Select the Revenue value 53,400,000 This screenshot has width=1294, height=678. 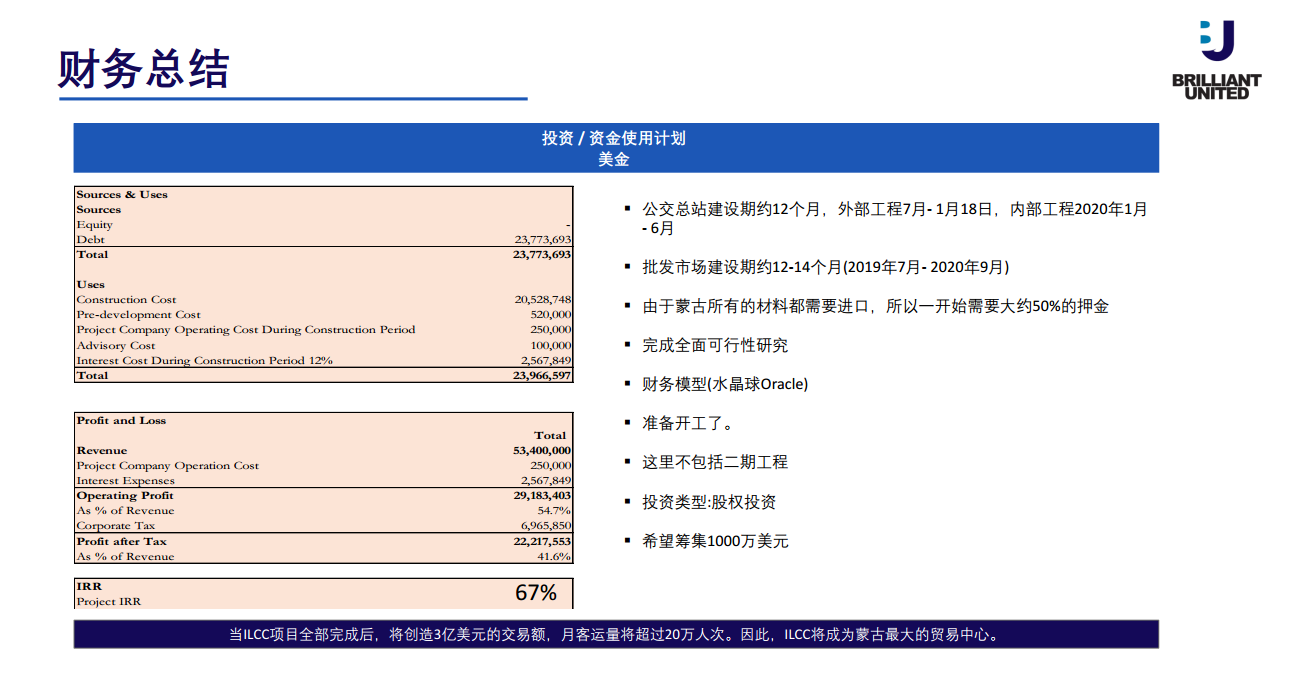[x=542, y=451]
